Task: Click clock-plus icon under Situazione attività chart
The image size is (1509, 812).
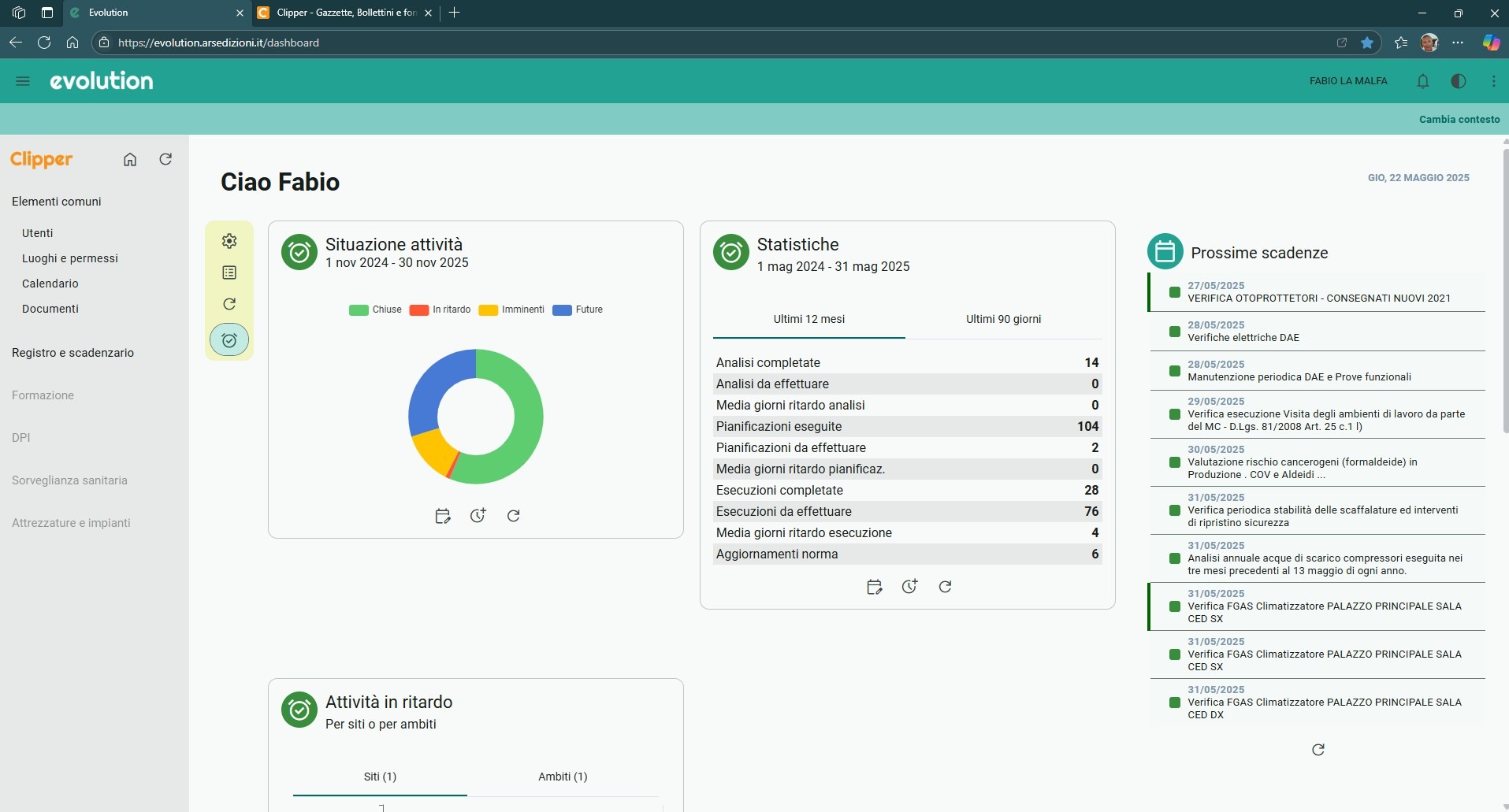Action: click(x=478, y=516)
